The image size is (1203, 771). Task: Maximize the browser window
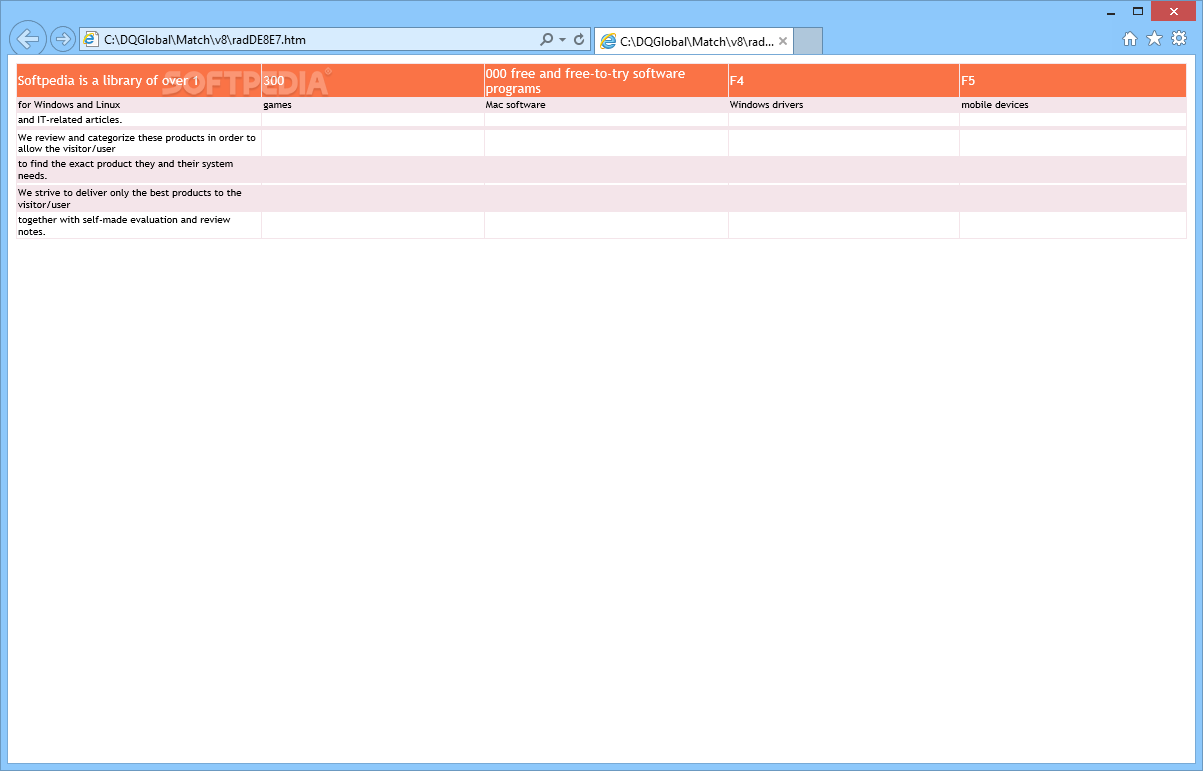click(1138, 11)
